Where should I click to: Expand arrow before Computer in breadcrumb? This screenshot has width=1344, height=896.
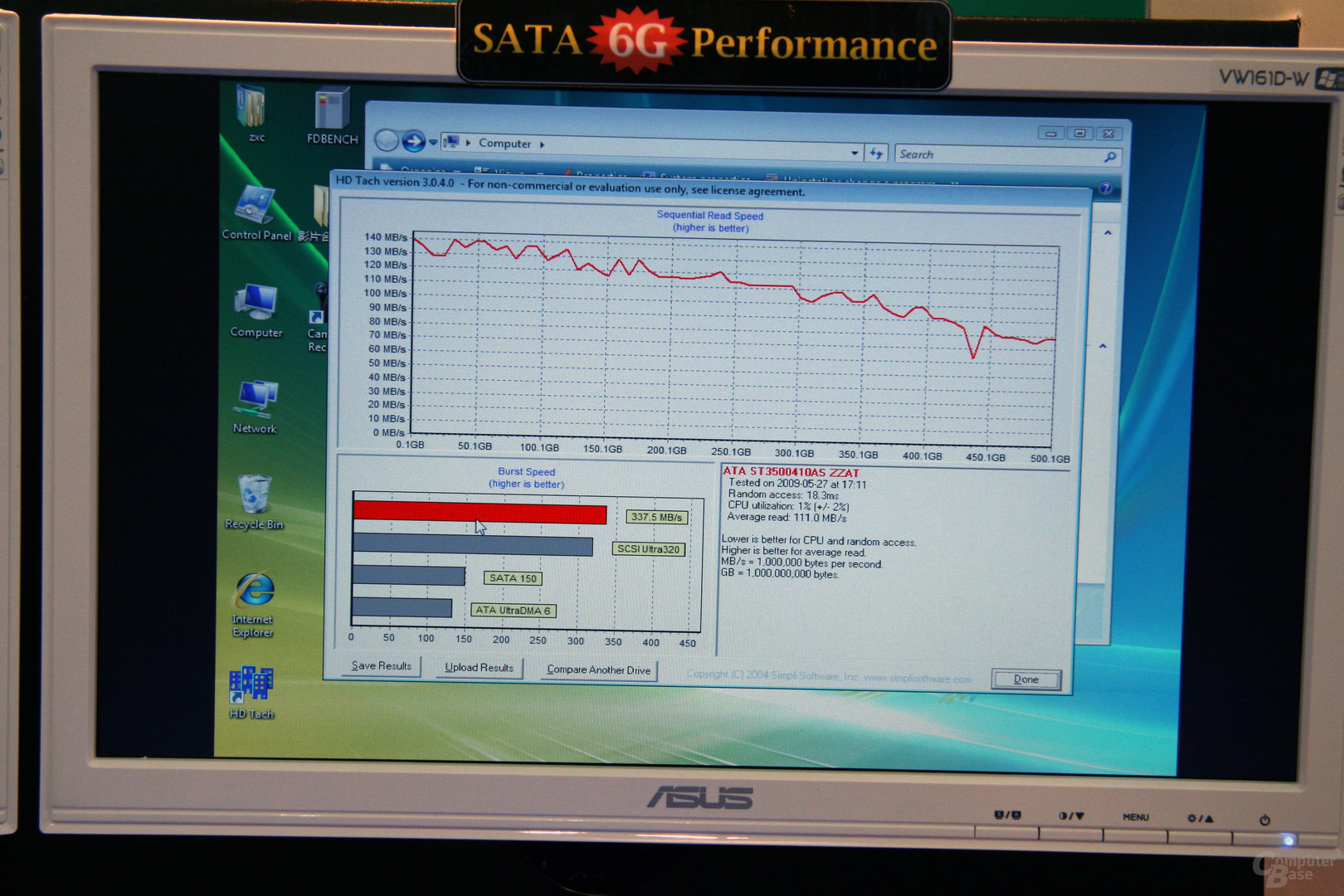coord(468,143)
